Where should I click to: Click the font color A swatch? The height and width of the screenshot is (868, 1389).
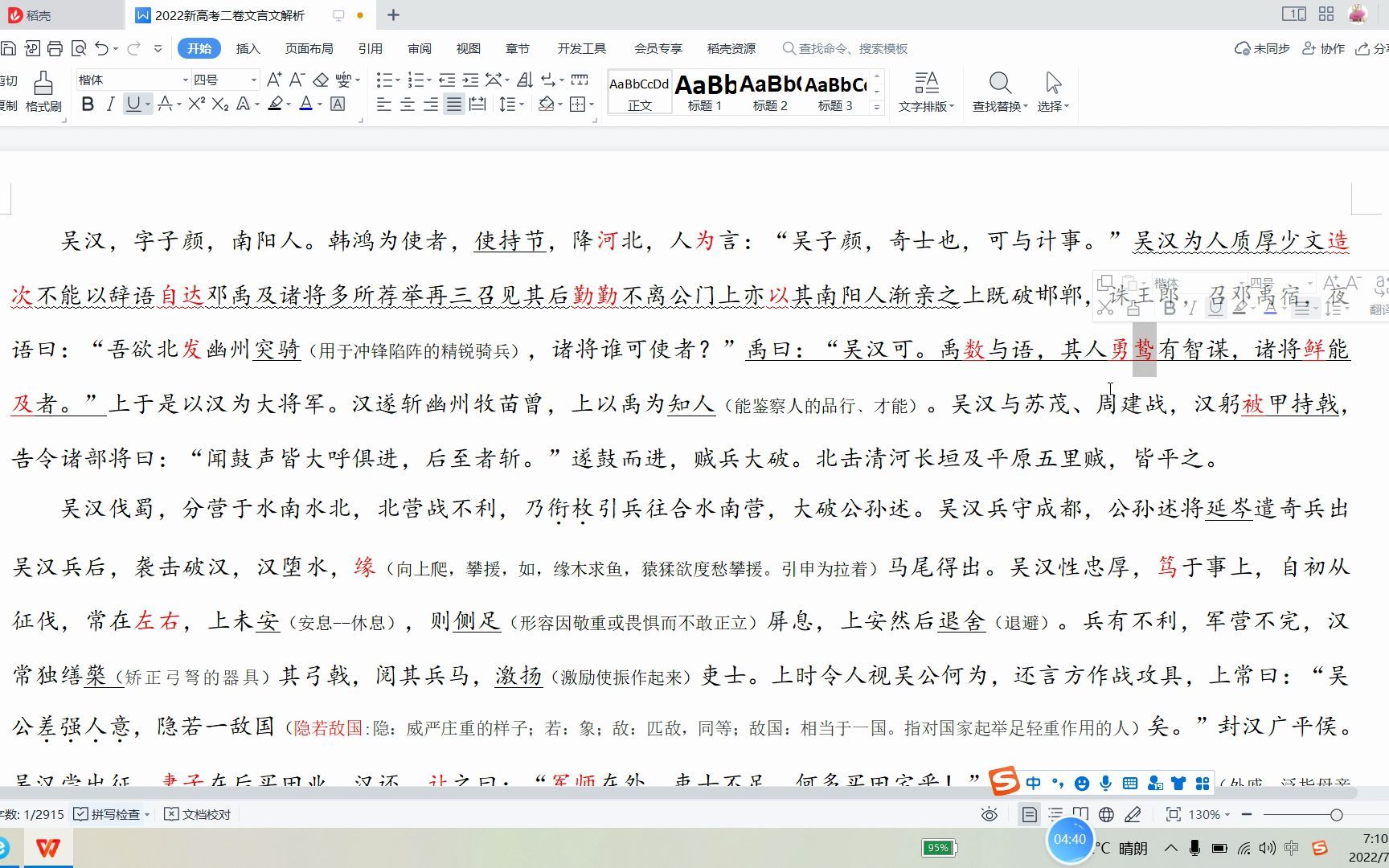[305, 104]
